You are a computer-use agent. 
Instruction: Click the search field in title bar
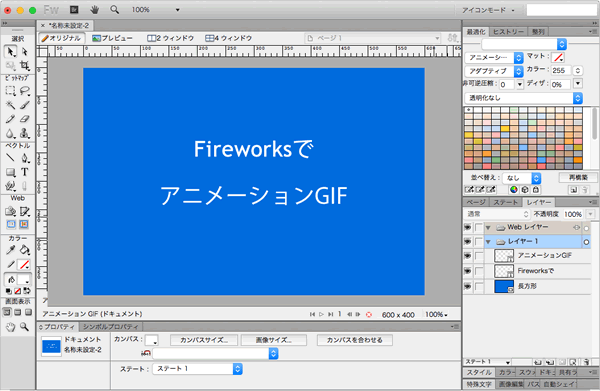click(x=562, y=10)
